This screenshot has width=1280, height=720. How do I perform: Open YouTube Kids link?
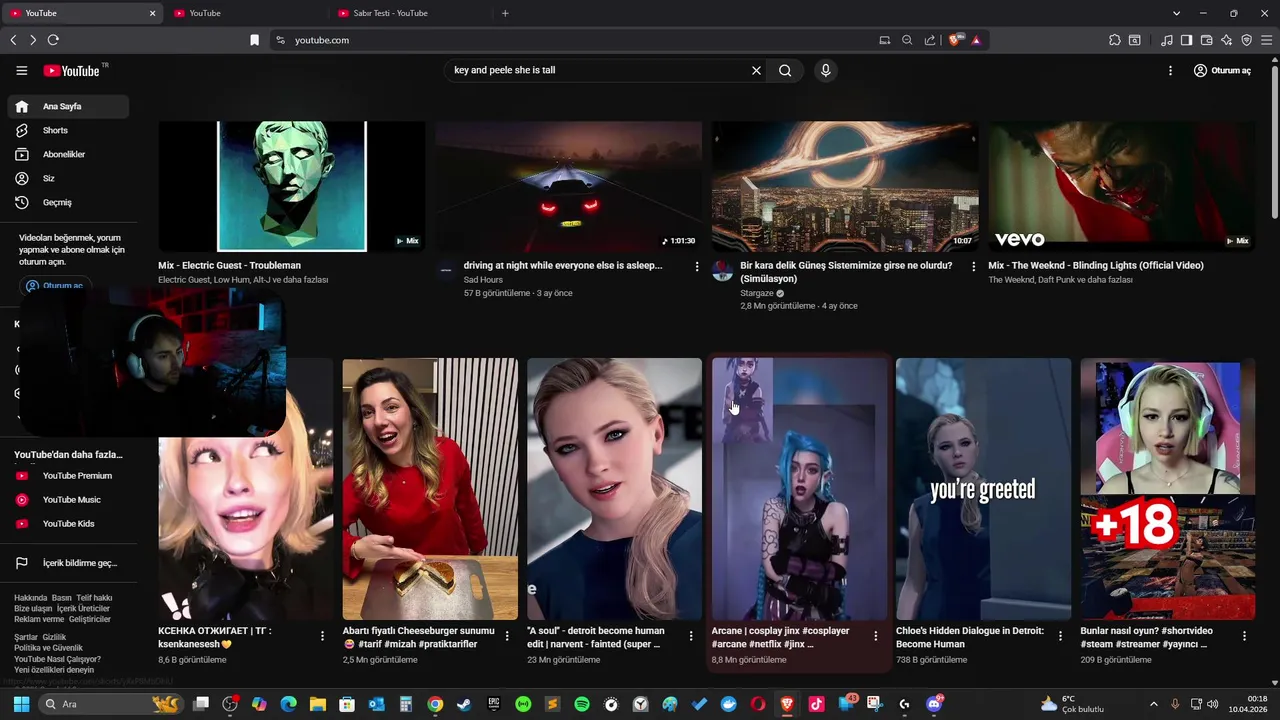coord(68,524)
